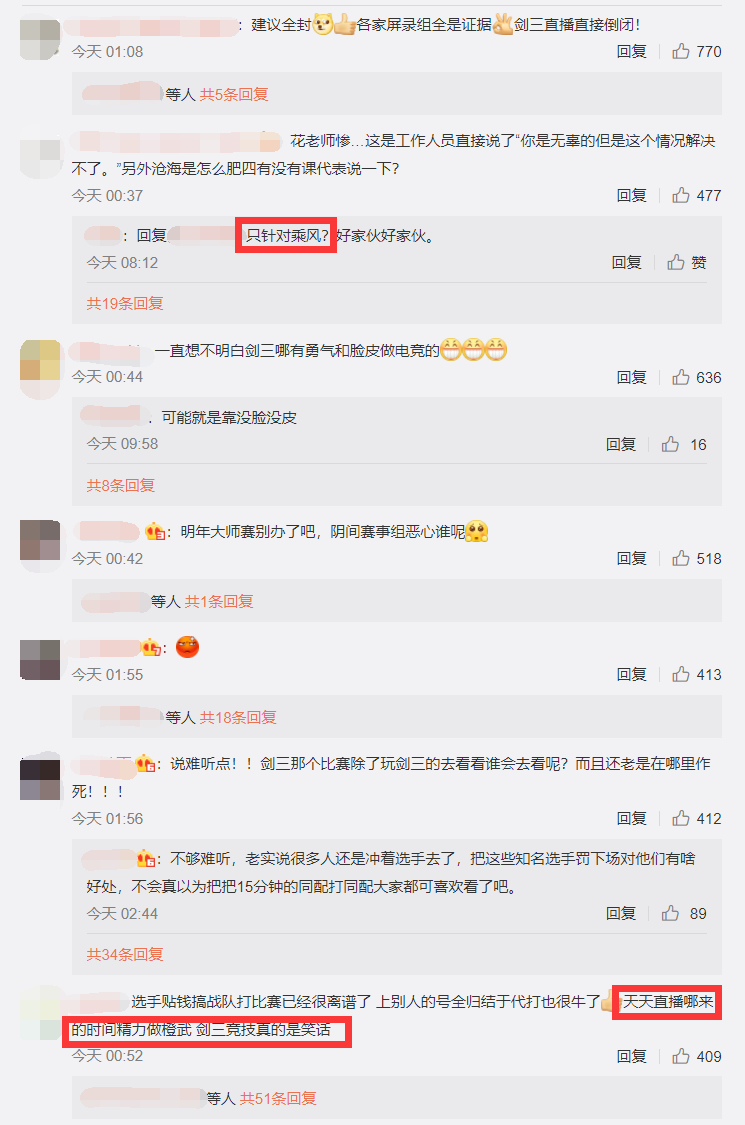Open avatar of the 今天 00:42 commenter
Viewport: 745px width, 1125px height.
[40, 540]
